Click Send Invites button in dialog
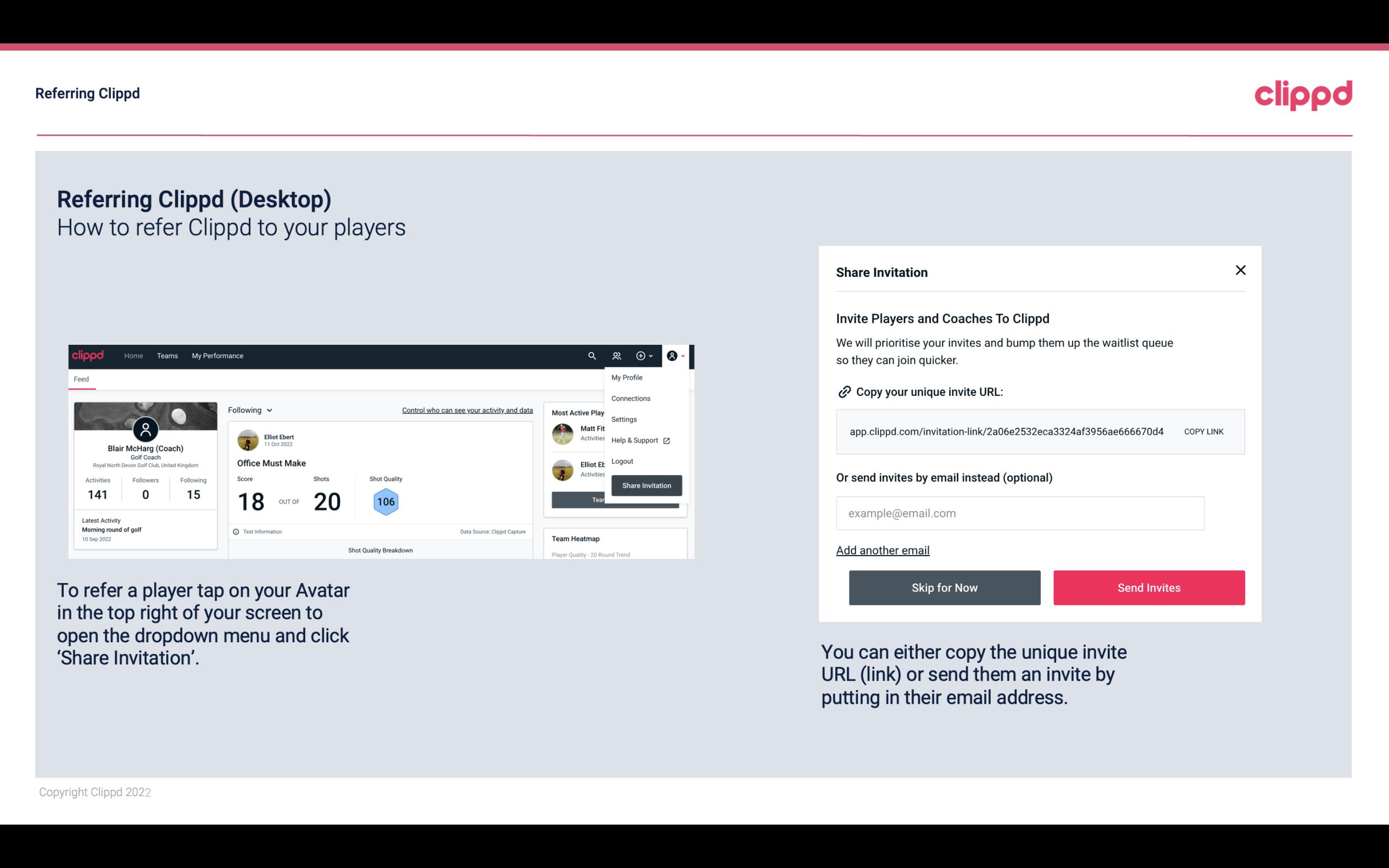 point(1148,588)
